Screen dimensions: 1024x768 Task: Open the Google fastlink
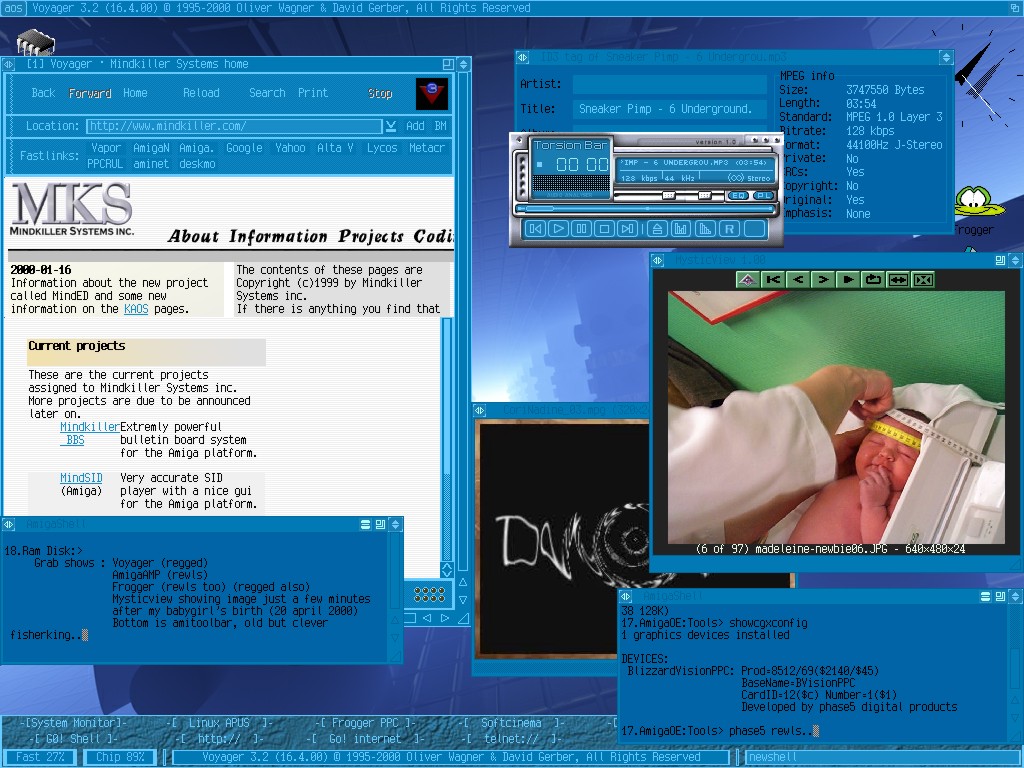tap(244, 148)
